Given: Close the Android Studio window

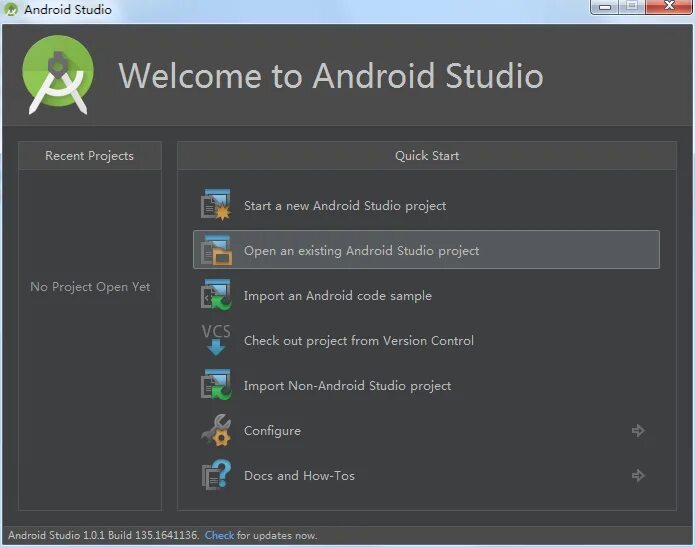Looking at the screenshot, I should click(x=669, y=6).
